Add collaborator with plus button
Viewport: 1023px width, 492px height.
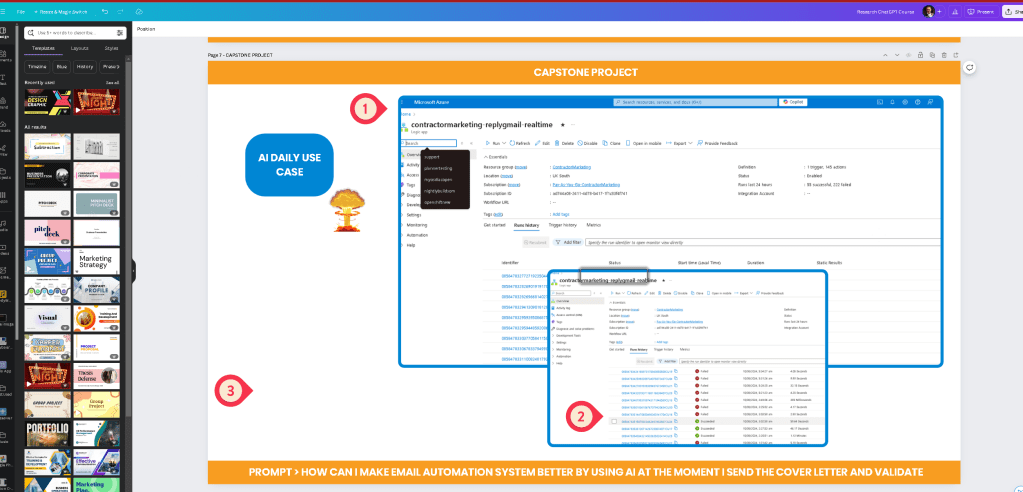point(939,12)
